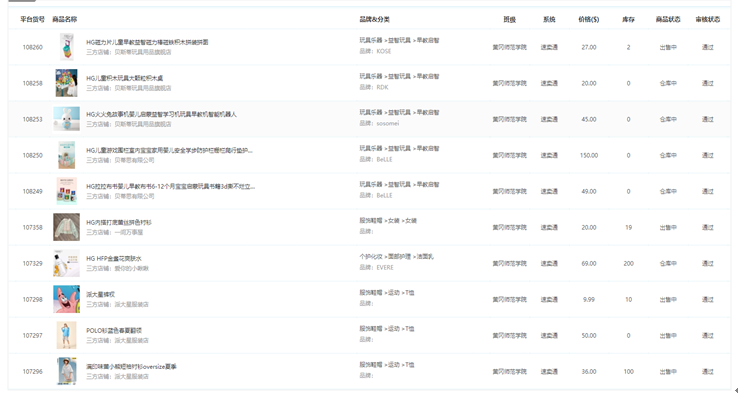This screenshot has width=738, height=395.
Task: Click the Patrick Star product thumbnail
Action: [66, 299]
